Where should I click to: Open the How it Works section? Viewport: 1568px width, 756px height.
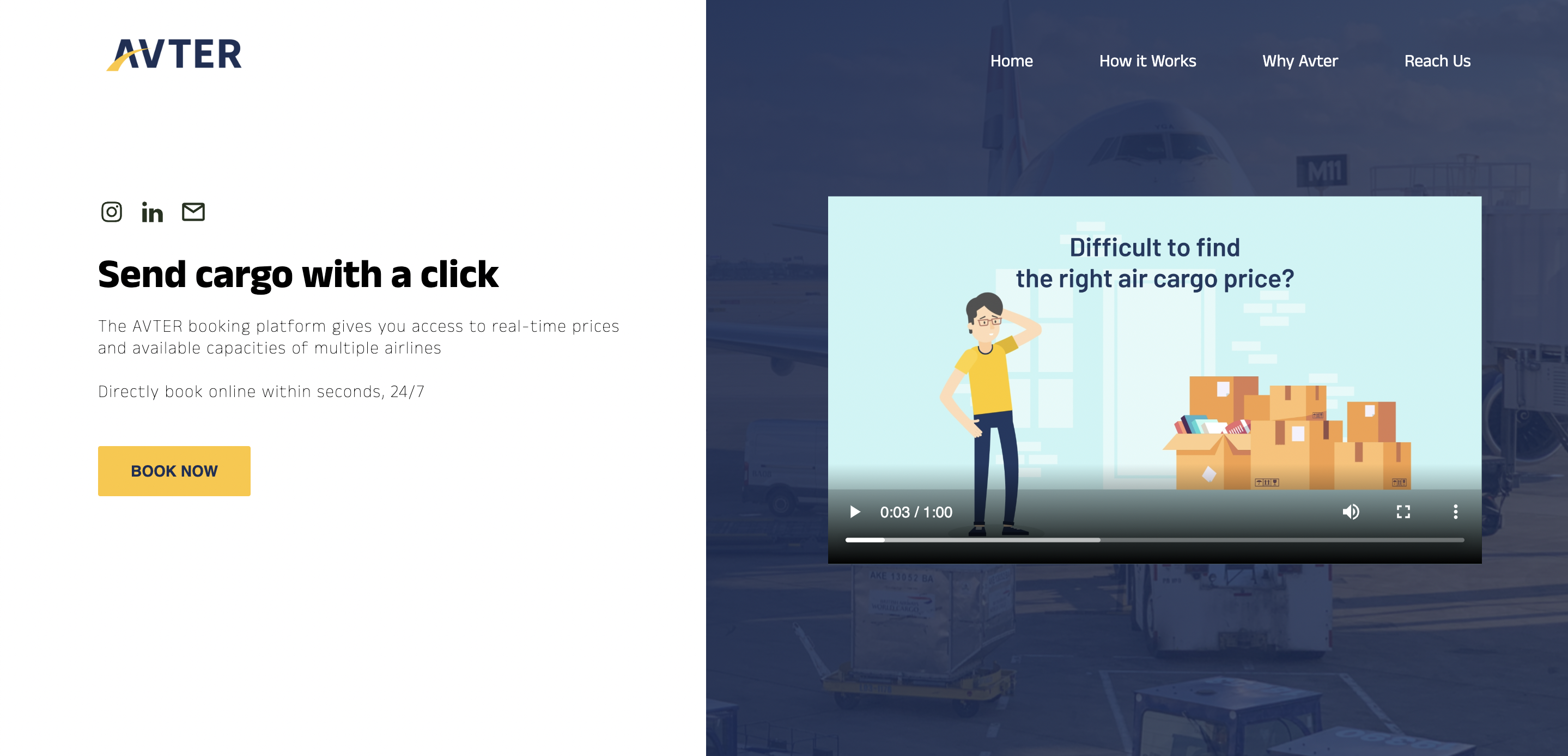pyautogui.click(x=1147, y=61)
